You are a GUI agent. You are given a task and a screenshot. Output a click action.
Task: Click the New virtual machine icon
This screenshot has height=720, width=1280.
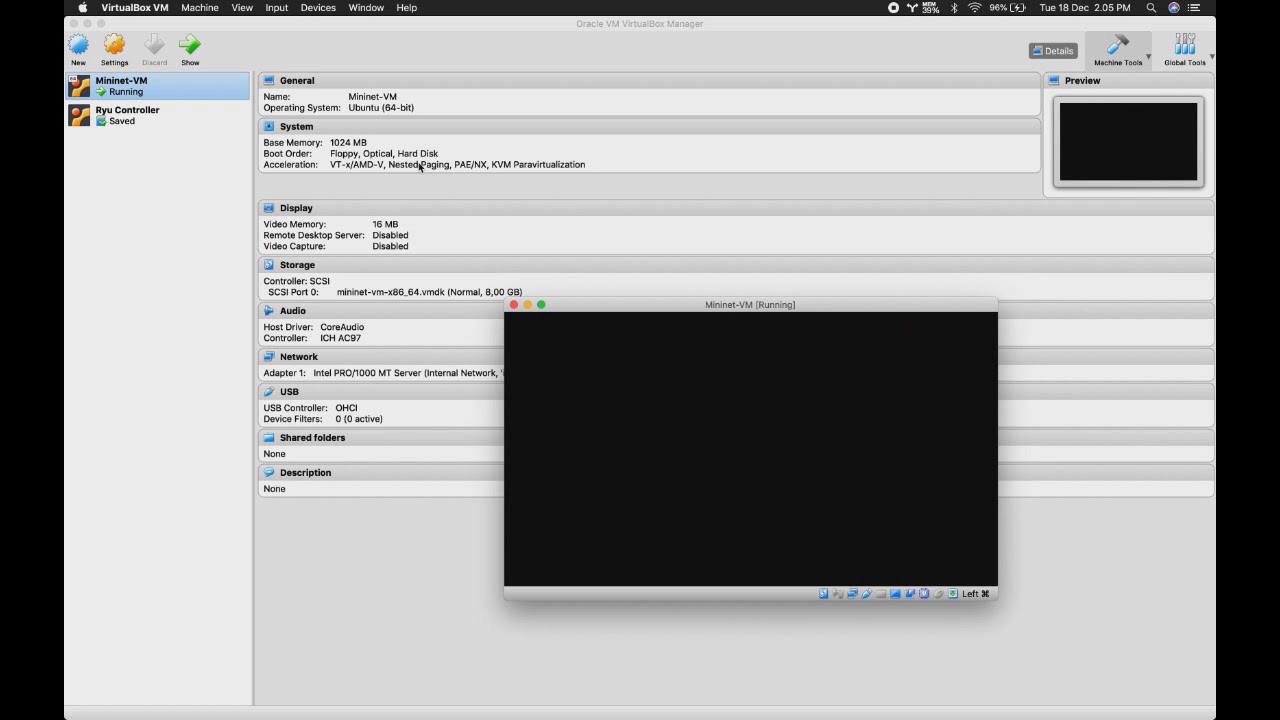[x=78, y=44]
